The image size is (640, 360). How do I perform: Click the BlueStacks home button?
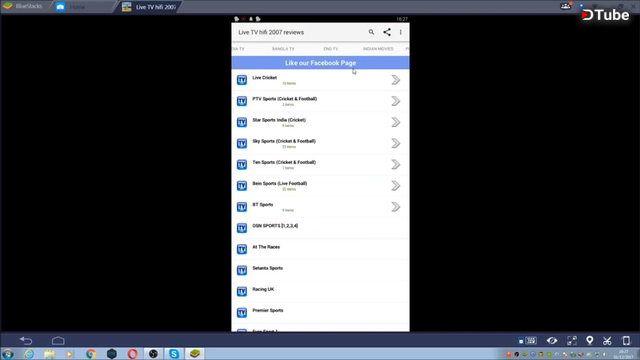58,340
